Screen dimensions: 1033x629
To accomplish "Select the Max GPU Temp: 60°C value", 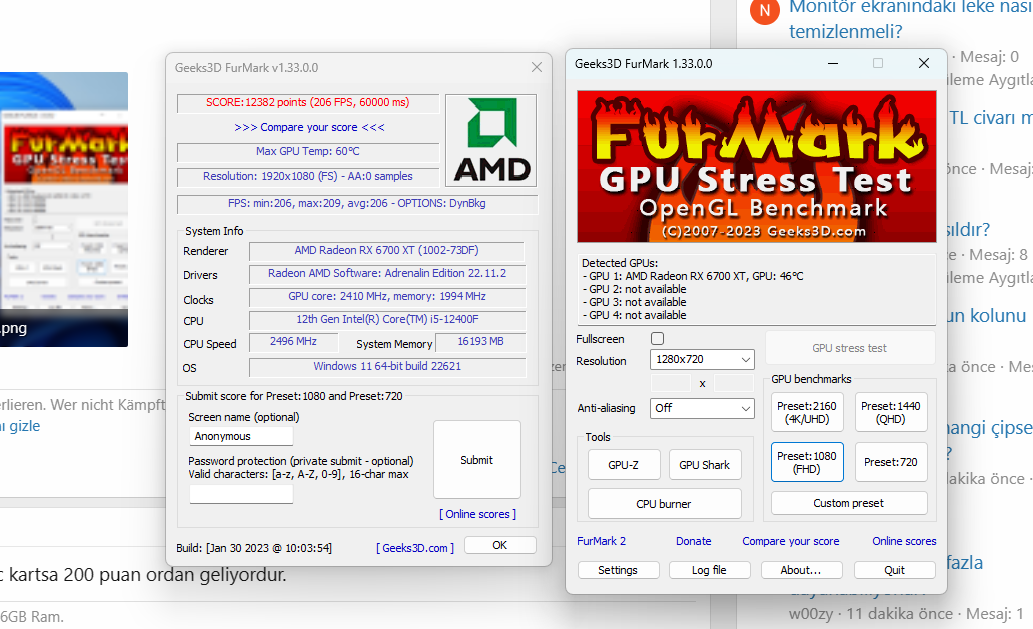I will [308, 151].
